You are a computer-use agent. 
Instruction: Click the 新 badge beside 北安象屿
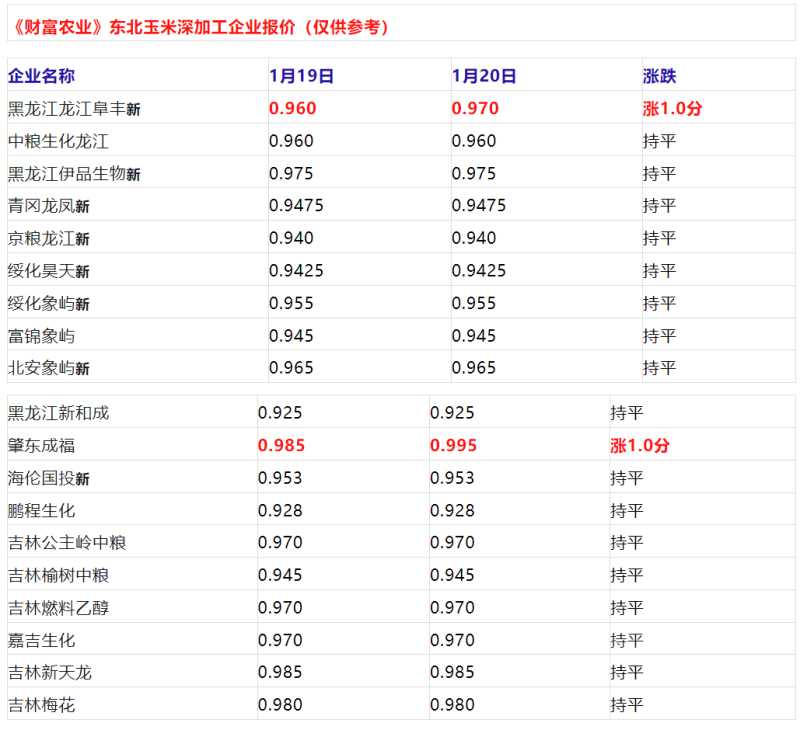(x=82, y=369)
